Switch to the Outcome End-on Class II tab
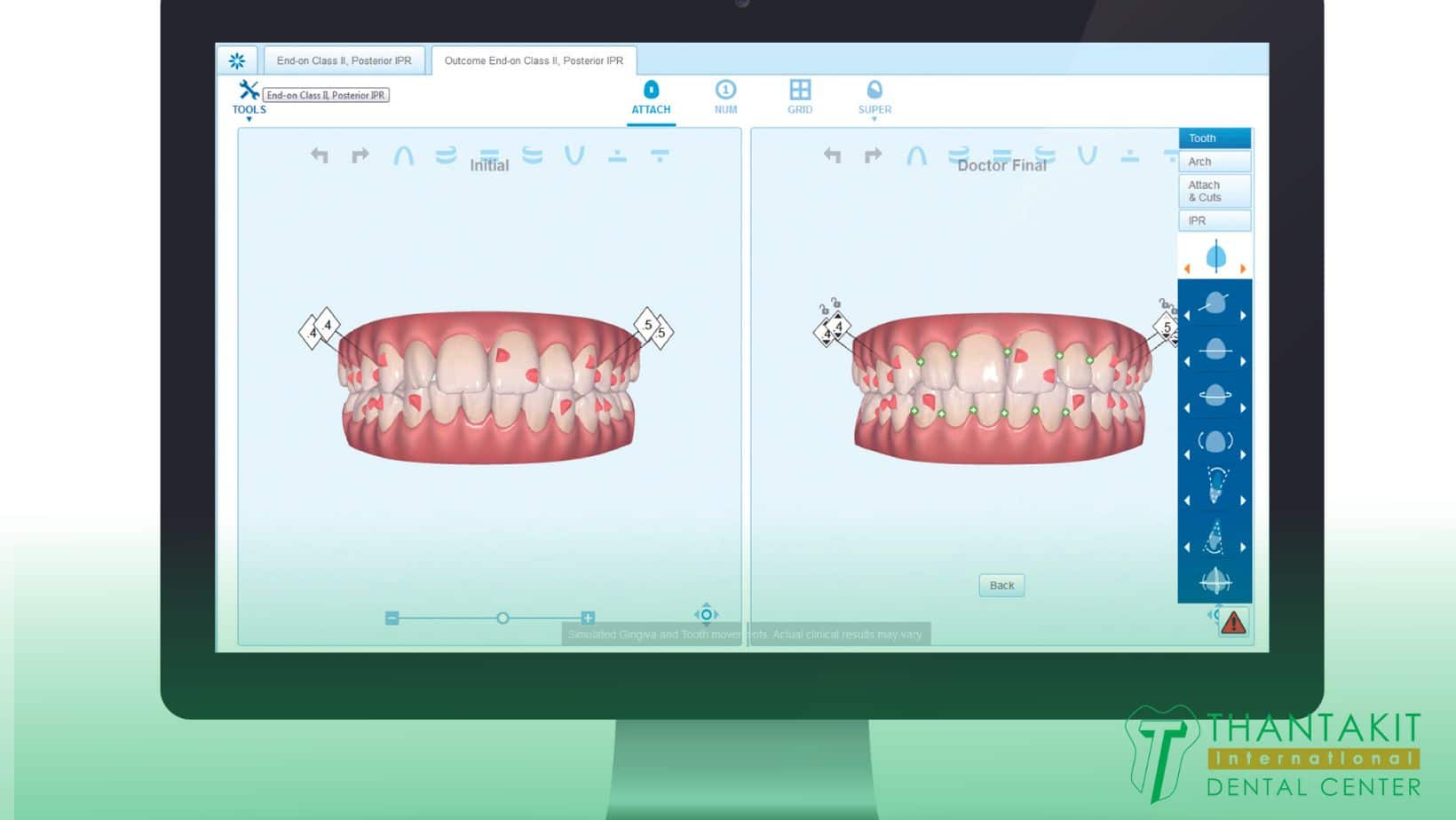Viewport: 1456px width, 820px height. pyautogui.click(x=533, y=60)
